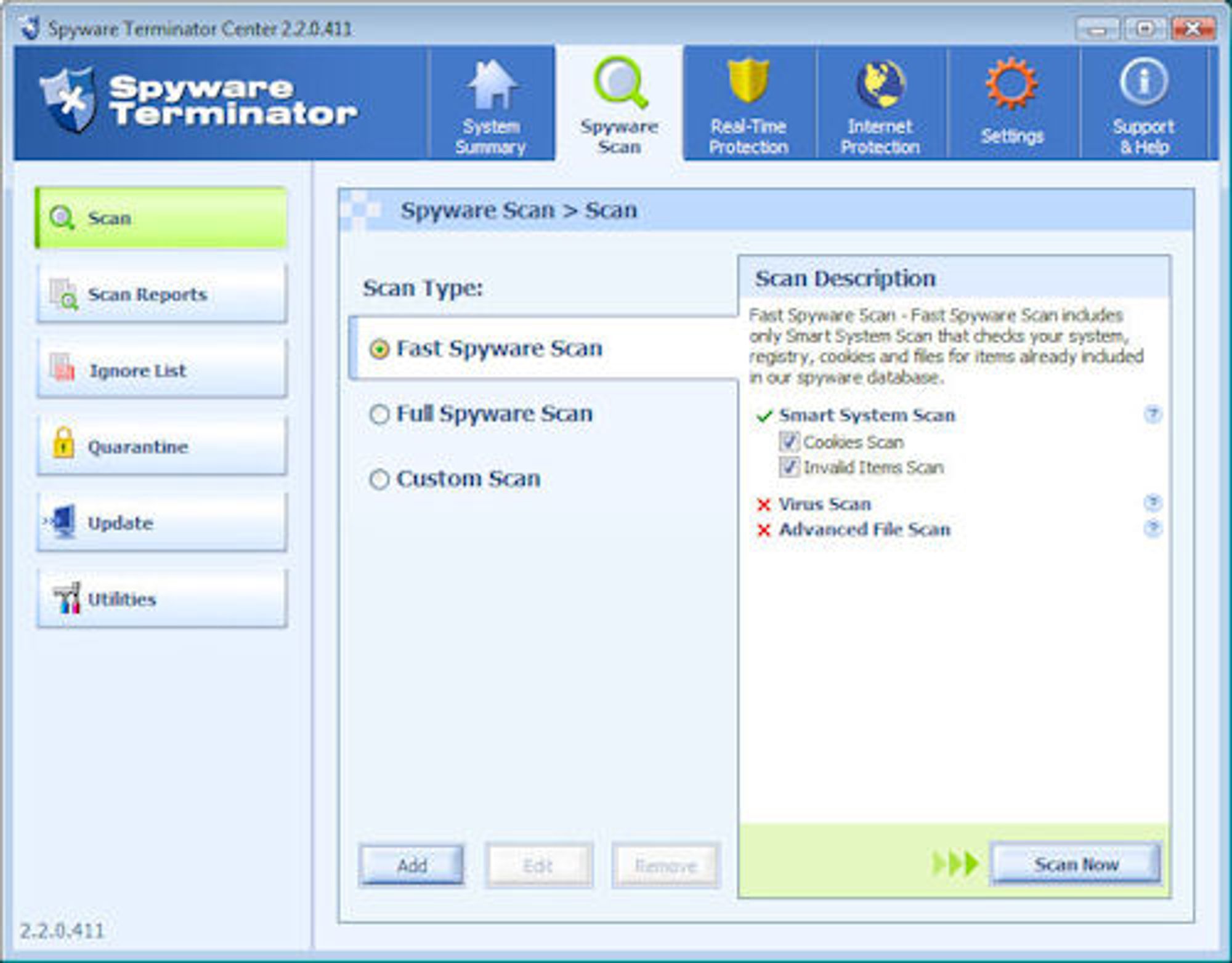
Task: Select the Full Spyware Scan radio button
Action: click(379, 414)
